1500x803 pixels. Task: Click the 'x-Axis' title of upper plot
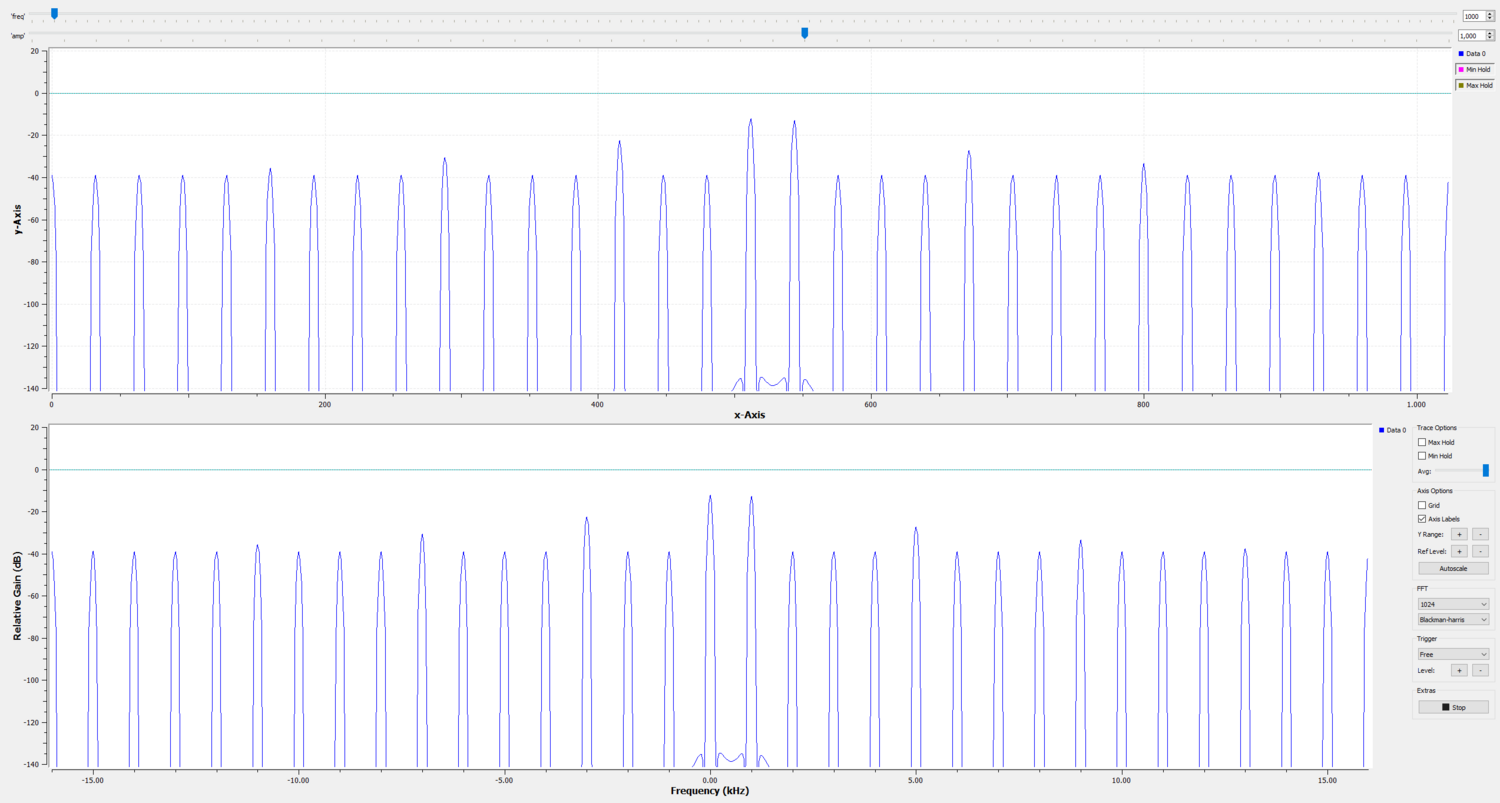click(749, 414)
